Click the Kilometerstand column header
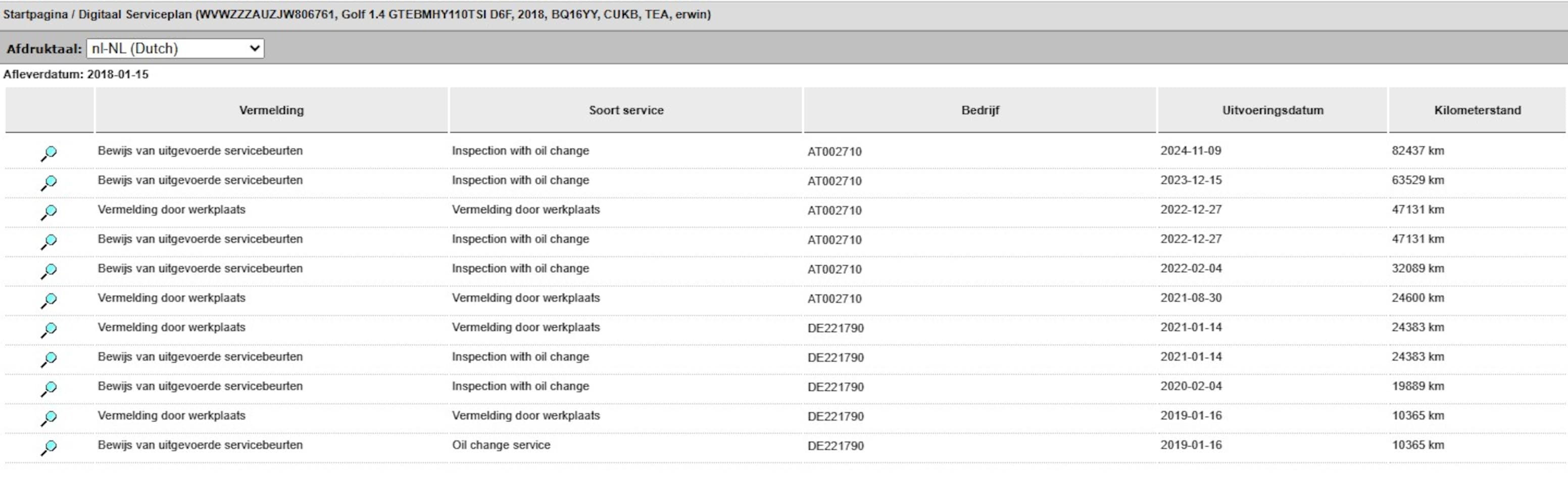Screen dimensions: 1568x485 click(x=1477, y=110)
